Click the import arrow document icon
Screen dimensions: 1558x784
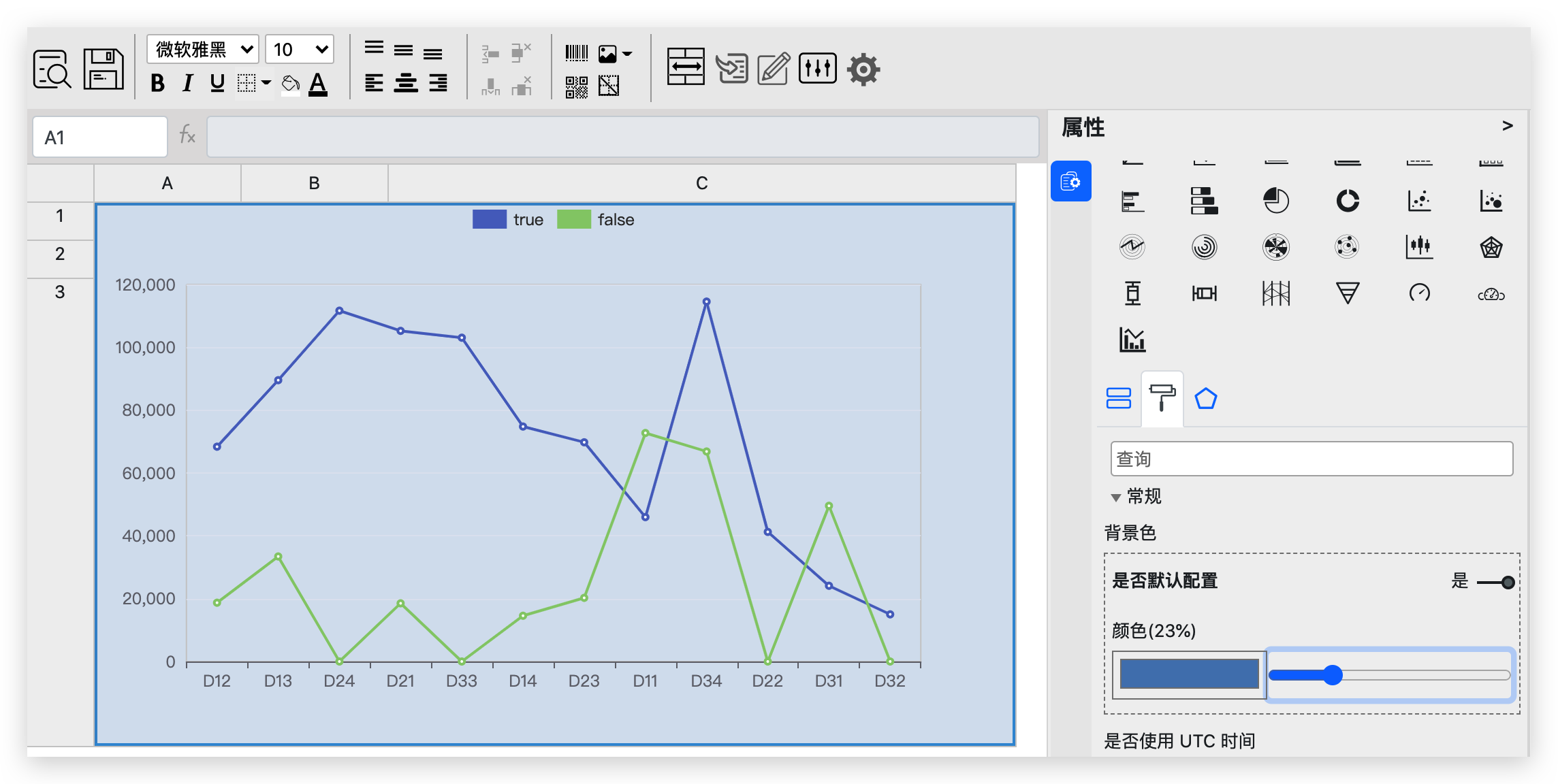coord(732,68)
